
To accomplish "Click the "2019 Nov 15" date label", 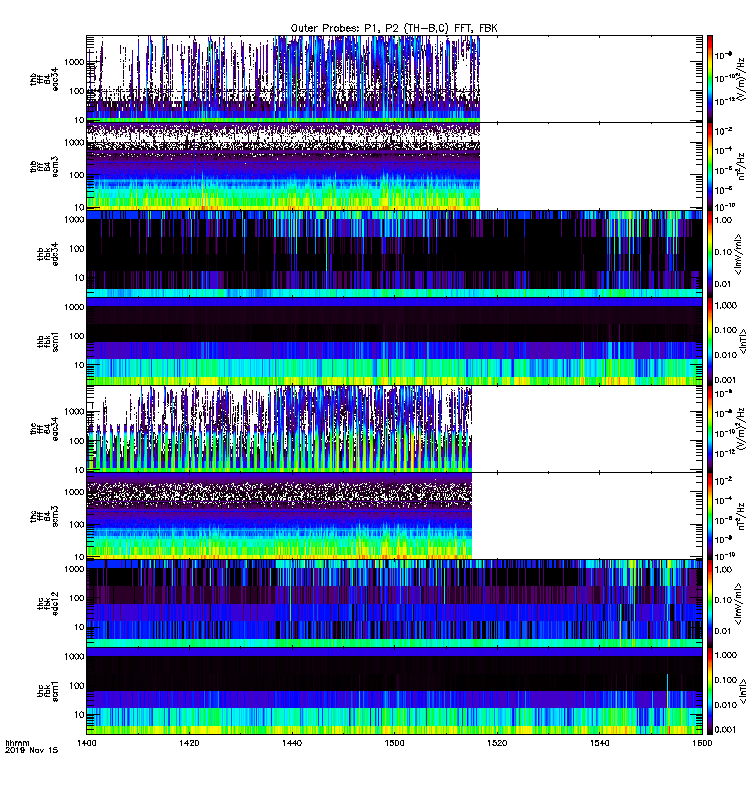I will (32, 751).
